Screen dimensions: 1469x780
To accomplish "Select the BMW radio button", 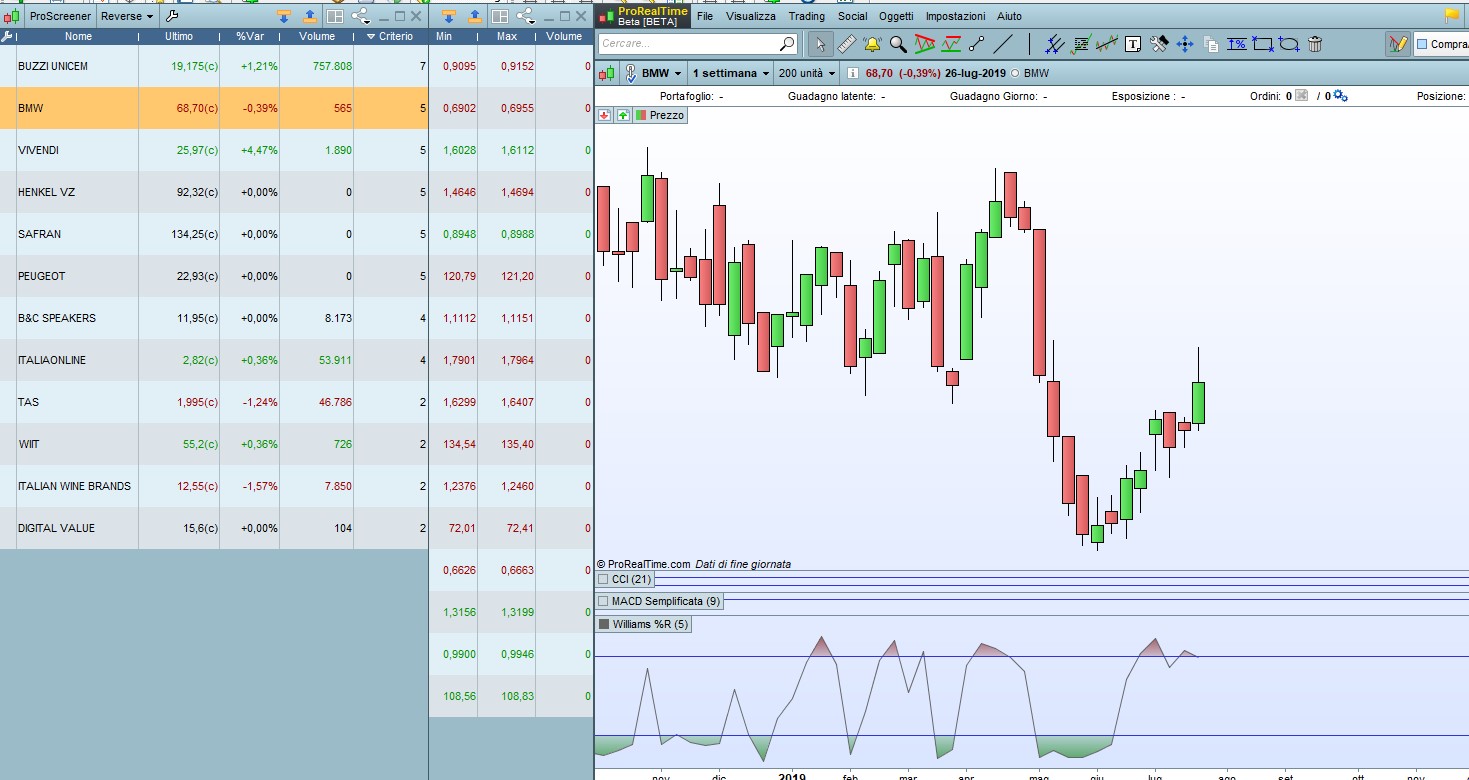I will pos(1016,73).
